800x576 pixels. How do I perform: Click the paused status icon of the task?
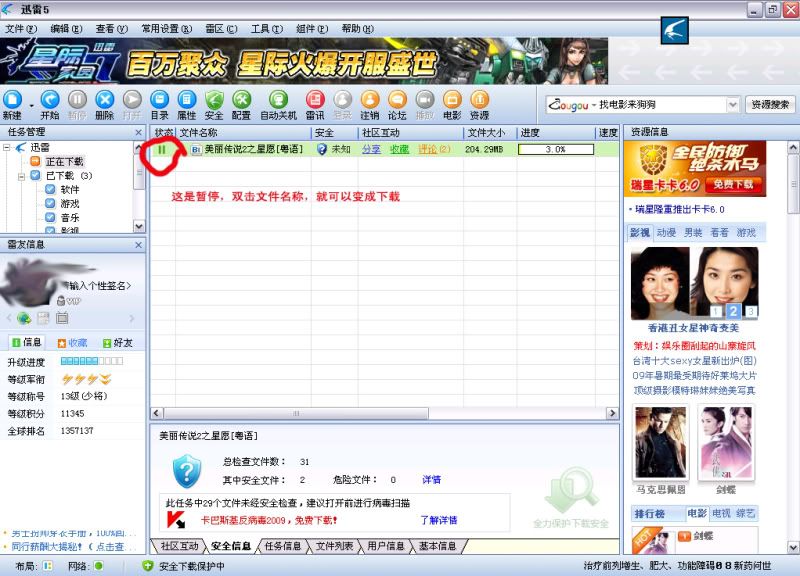pyautogui.click(x=162, y=149)
